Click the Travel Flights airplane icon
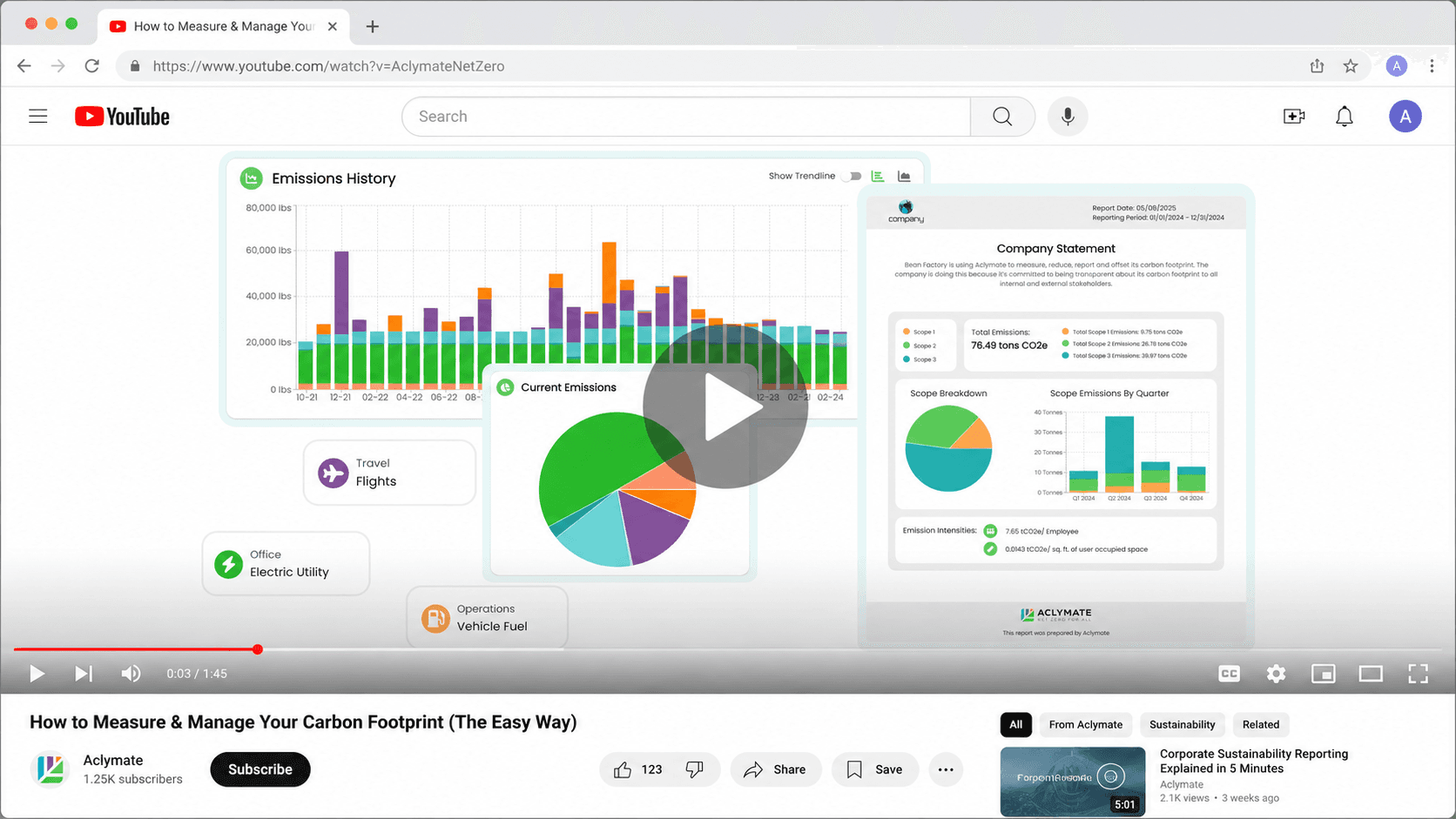The width and height of the screenshot is (1456, 819). pos(333,473)
